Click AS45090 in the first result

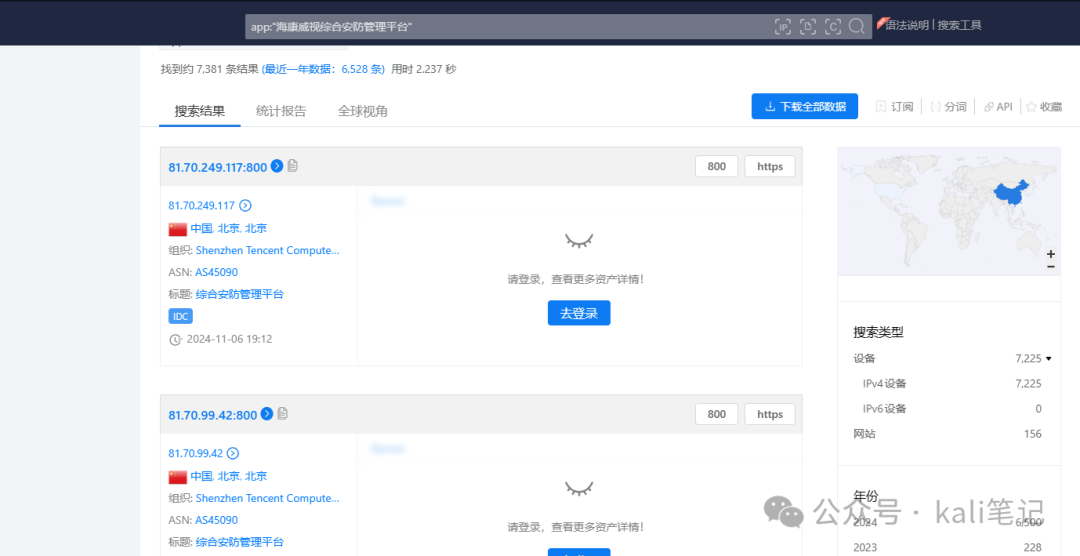pos(216,272)
